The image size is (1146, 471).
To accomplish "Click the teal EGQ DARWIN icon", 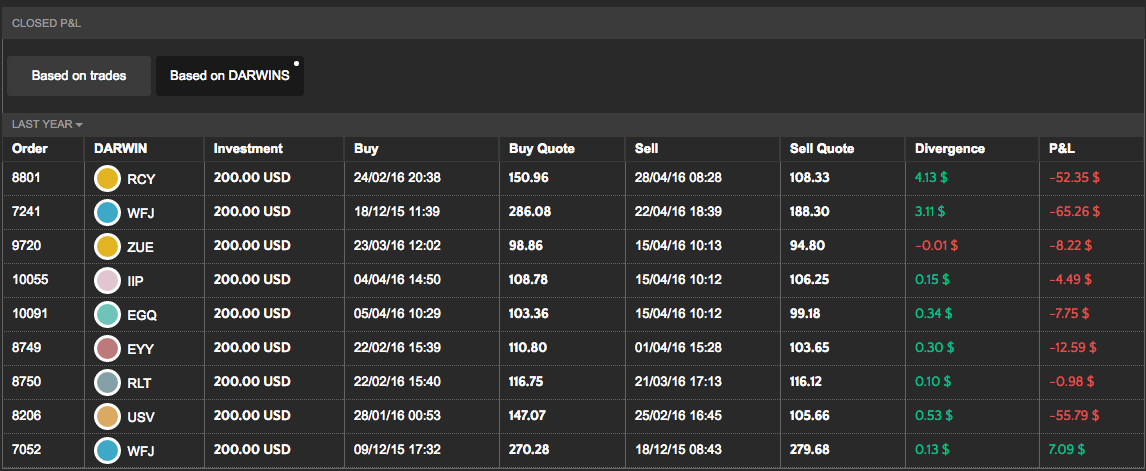I will pyautogui.click(x=107, y=315).
